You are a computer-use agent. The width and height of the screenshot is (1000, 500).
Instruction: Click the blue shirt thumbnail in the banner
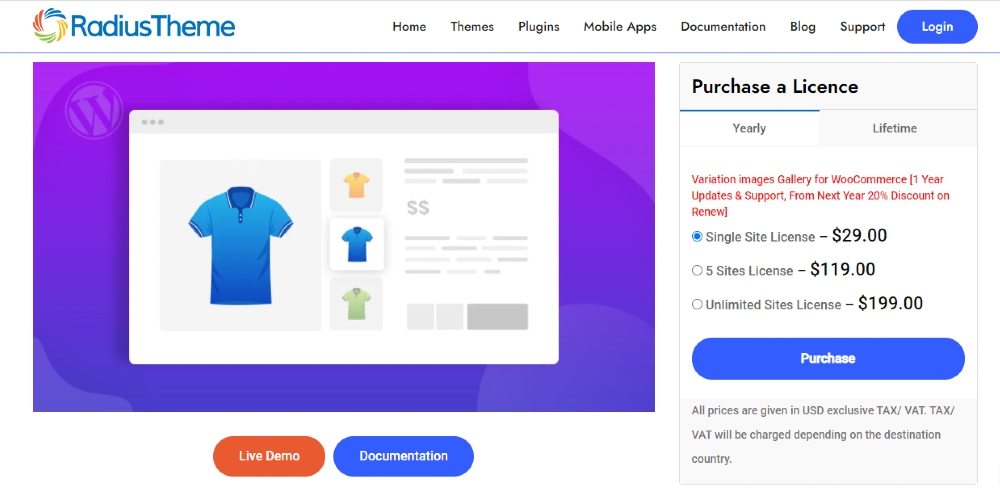coord(357,244)
